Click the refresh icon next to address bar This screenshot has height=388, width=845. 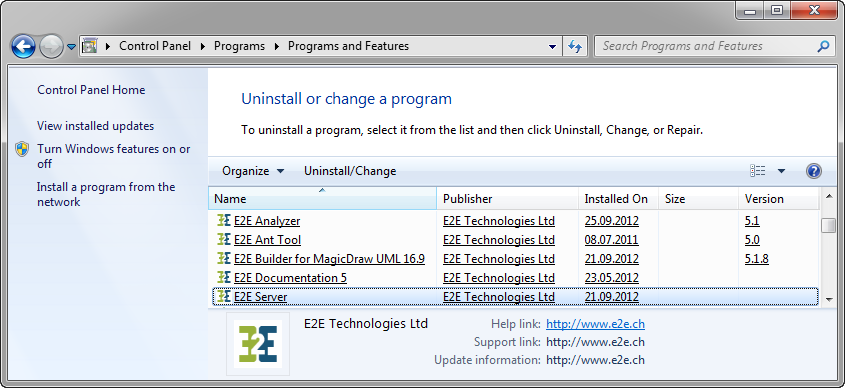point(575,46)
